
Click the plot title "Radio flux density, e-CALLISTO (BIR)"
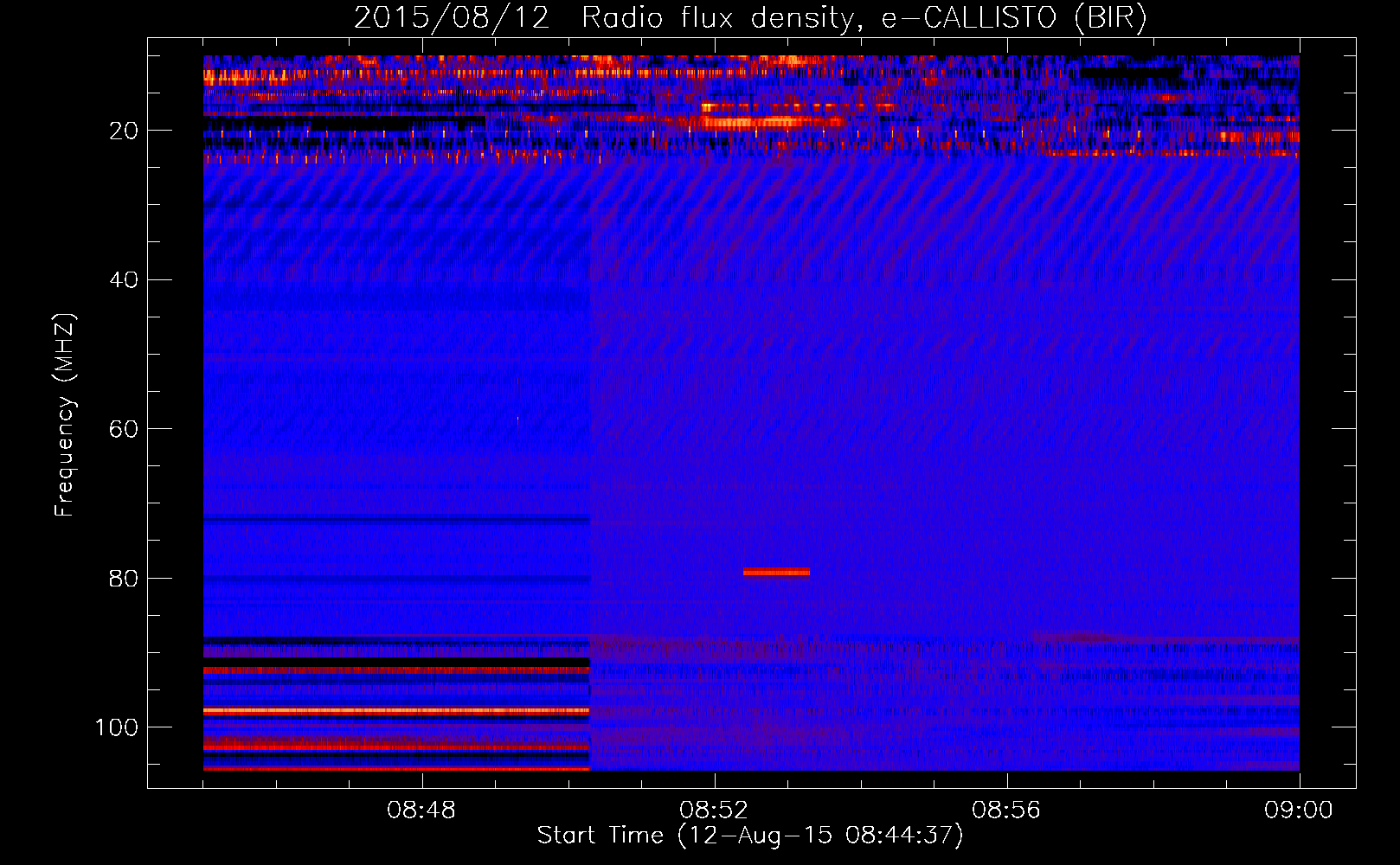pyautogui.click(x=864, y=18)
